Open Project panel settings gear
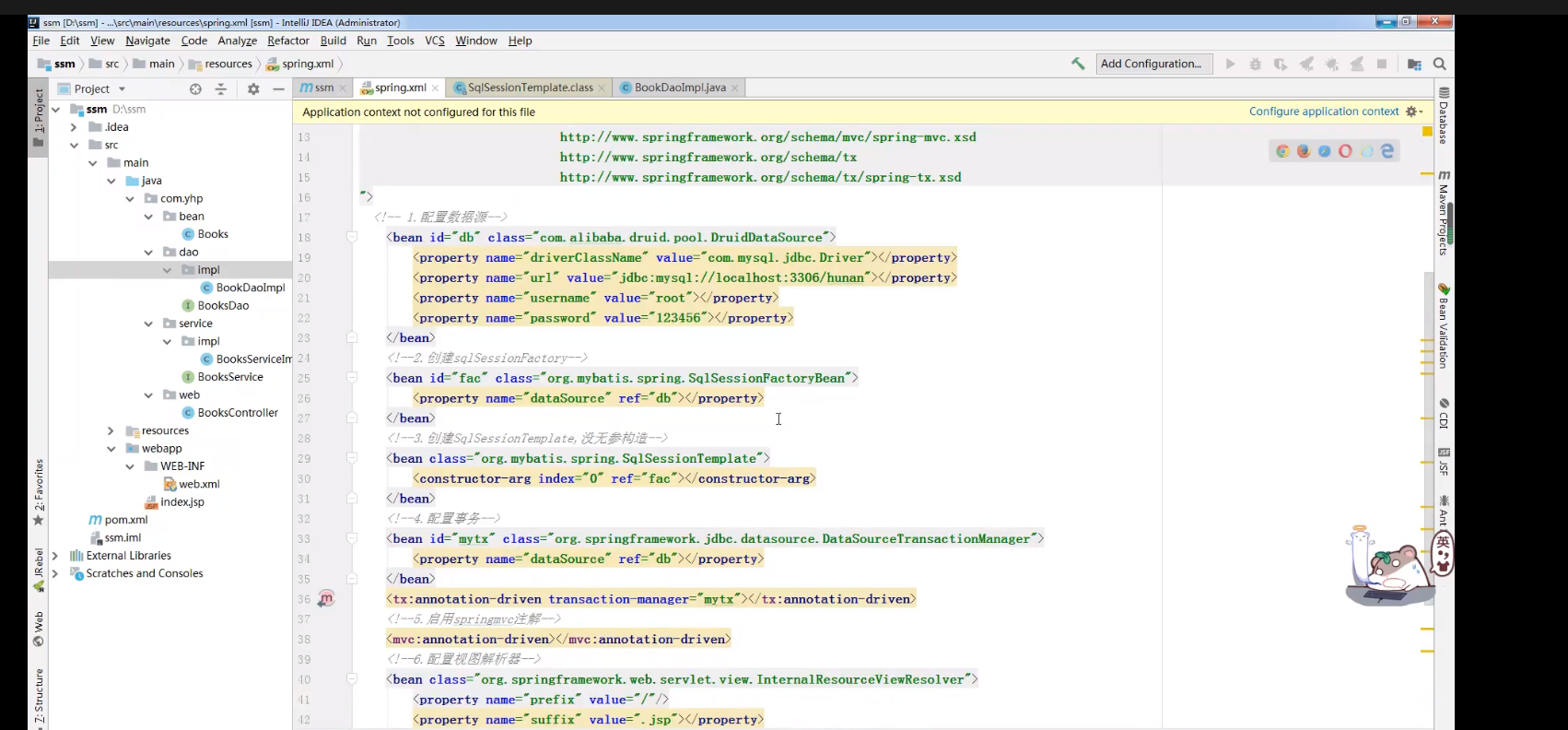This screenshot has height=730, width=1568. point(253,88)
